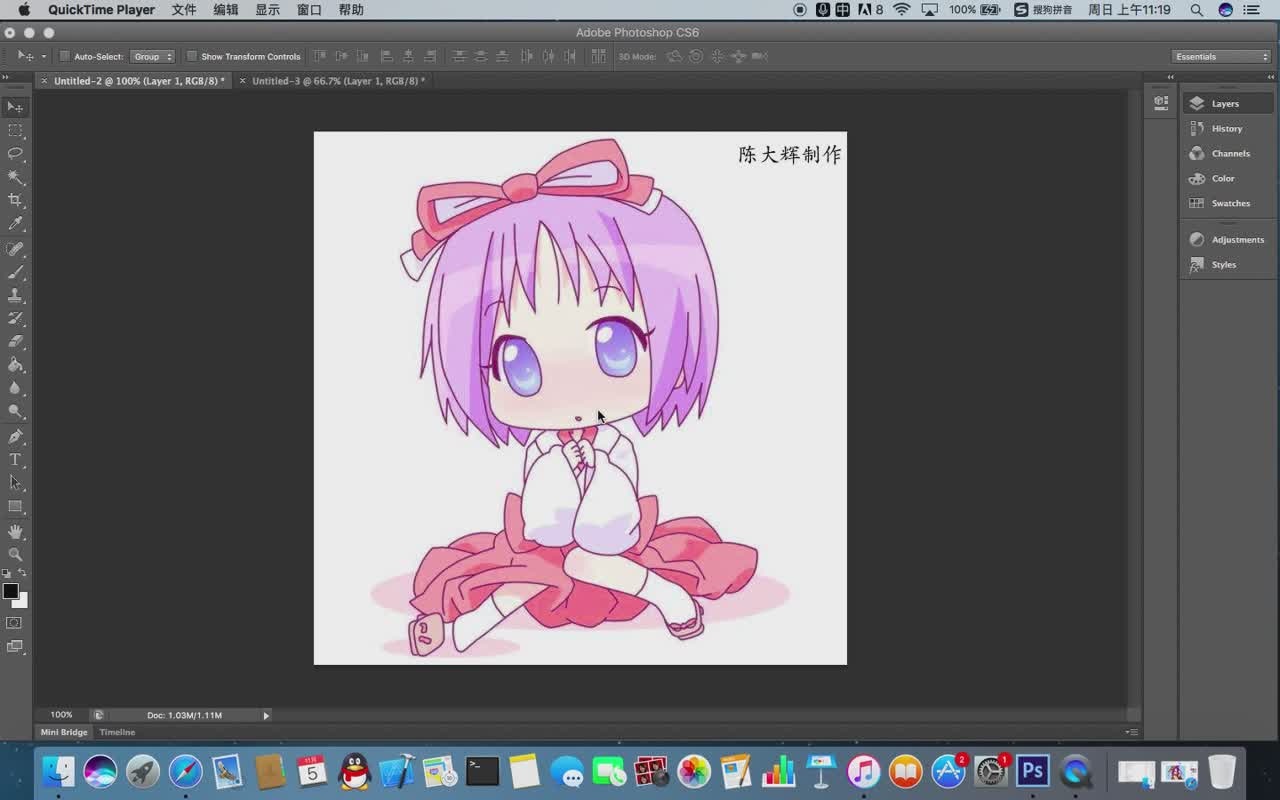The image size is (1280, 800).
Task: Select the Clone Stamp tool
Action: (x=15, y=295)
